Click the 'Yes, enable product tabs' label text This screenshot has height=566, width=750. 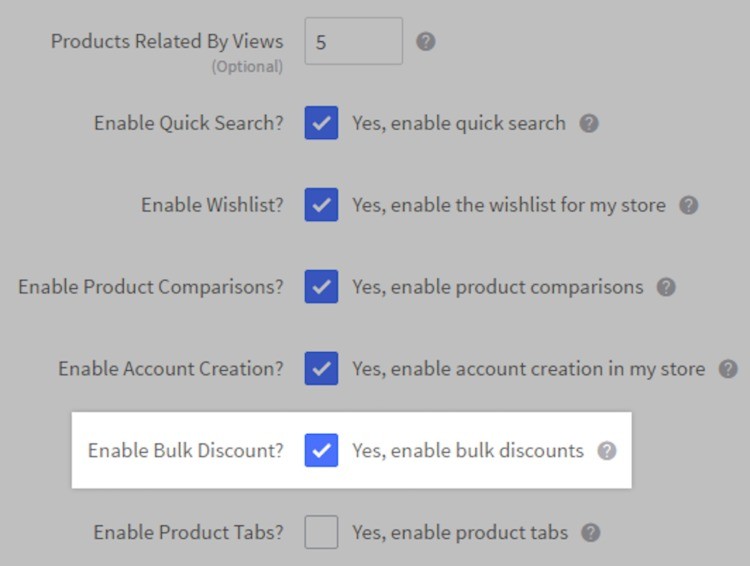tap(459, 532)
